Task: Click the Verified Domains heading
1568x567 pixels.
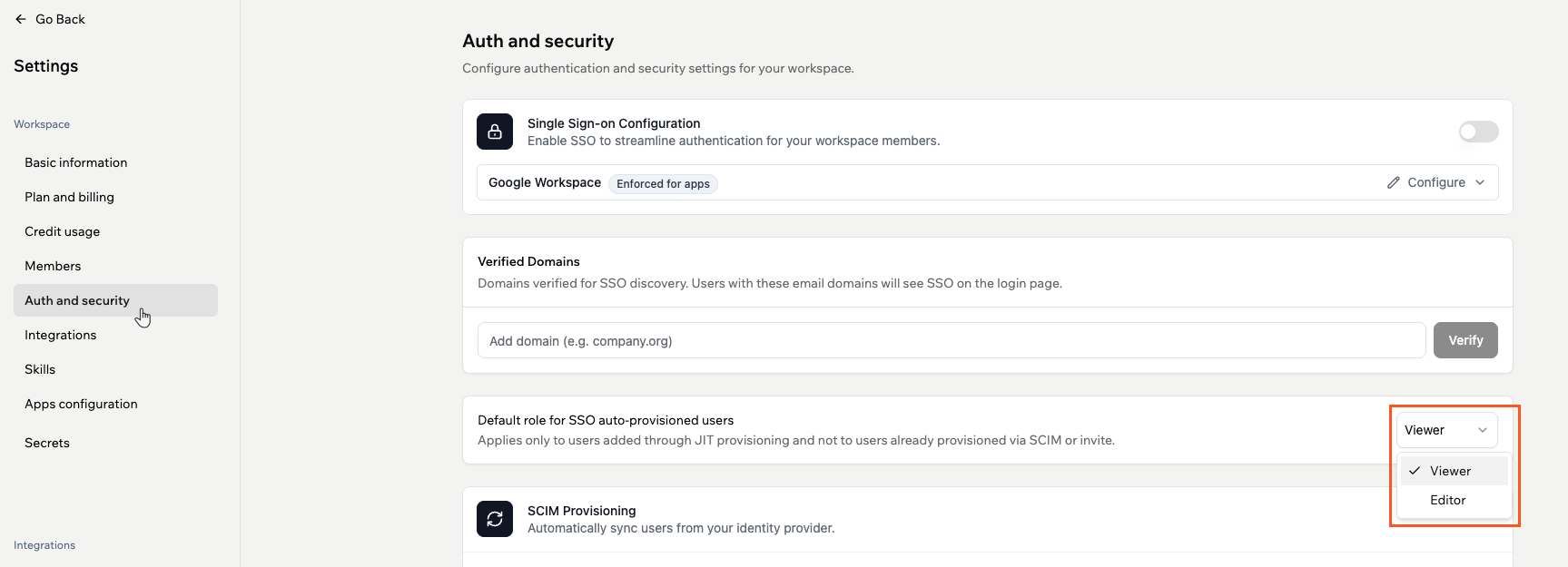Action: 528,261
